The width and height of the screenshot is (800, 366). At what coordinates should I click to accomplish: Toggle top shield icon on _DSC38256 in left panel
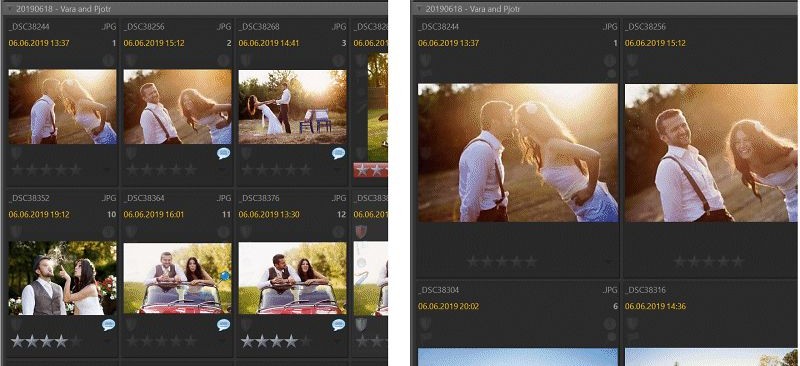point(131,60)
